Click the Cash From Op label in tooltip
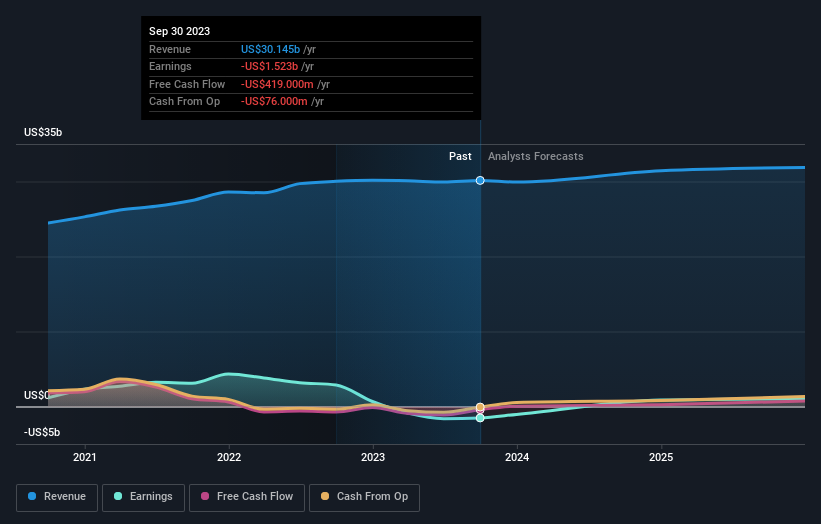This screenshot has width=821, height=524. point(184,102)
